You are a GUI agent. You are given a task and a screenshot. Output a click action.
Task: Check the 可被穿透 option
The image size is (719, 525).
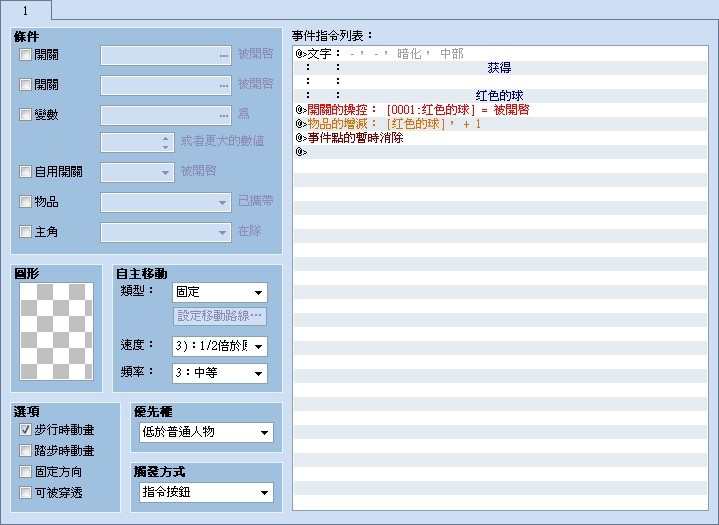click(x=25, y=493)
